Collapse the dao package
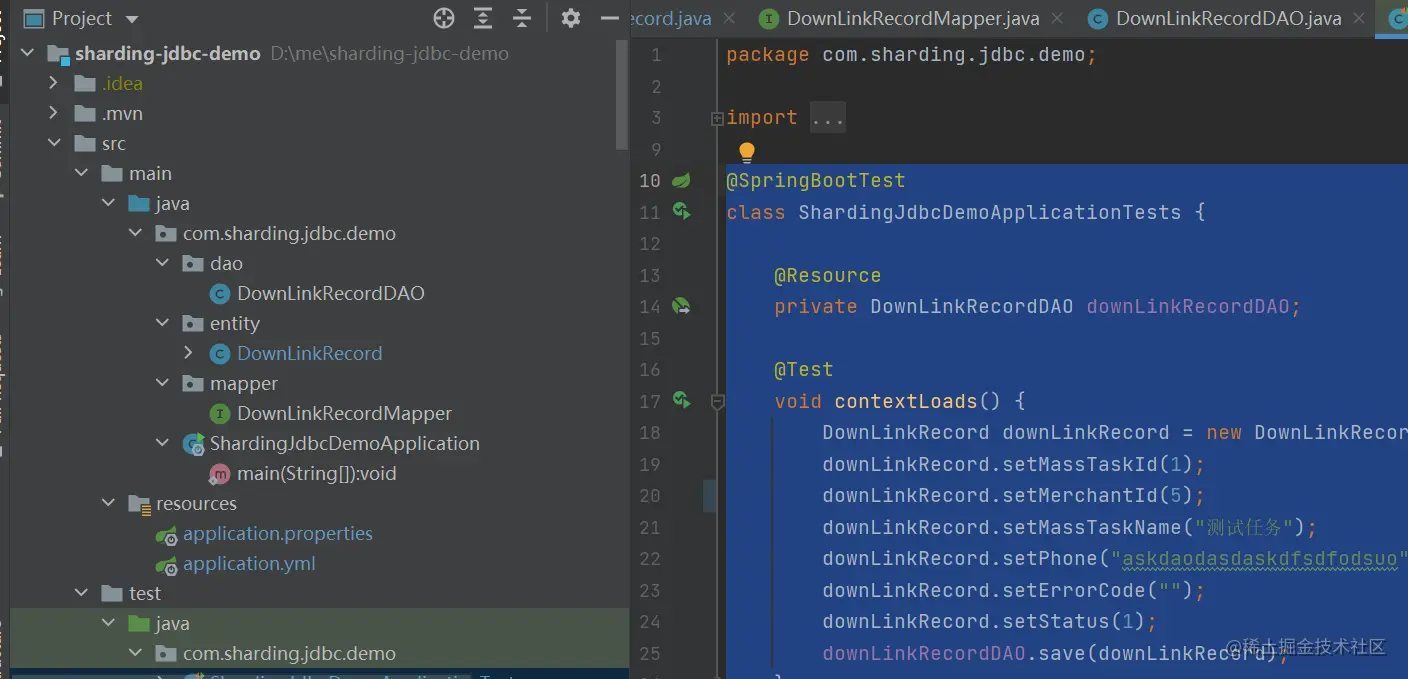 pyautogui.click(x=163, y=263)
